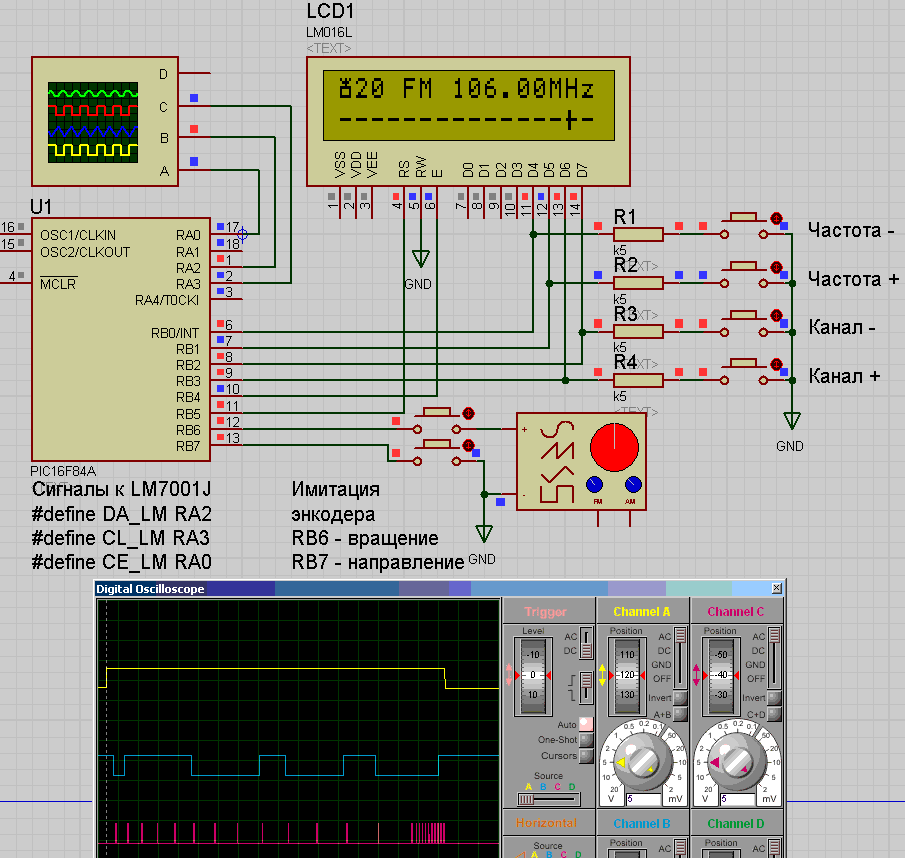Image resolution: width=905 pixels, height=858 pixels.
Task: Toggle the Cursors button in Trigger panel
Action: click(x=585, y=755)
